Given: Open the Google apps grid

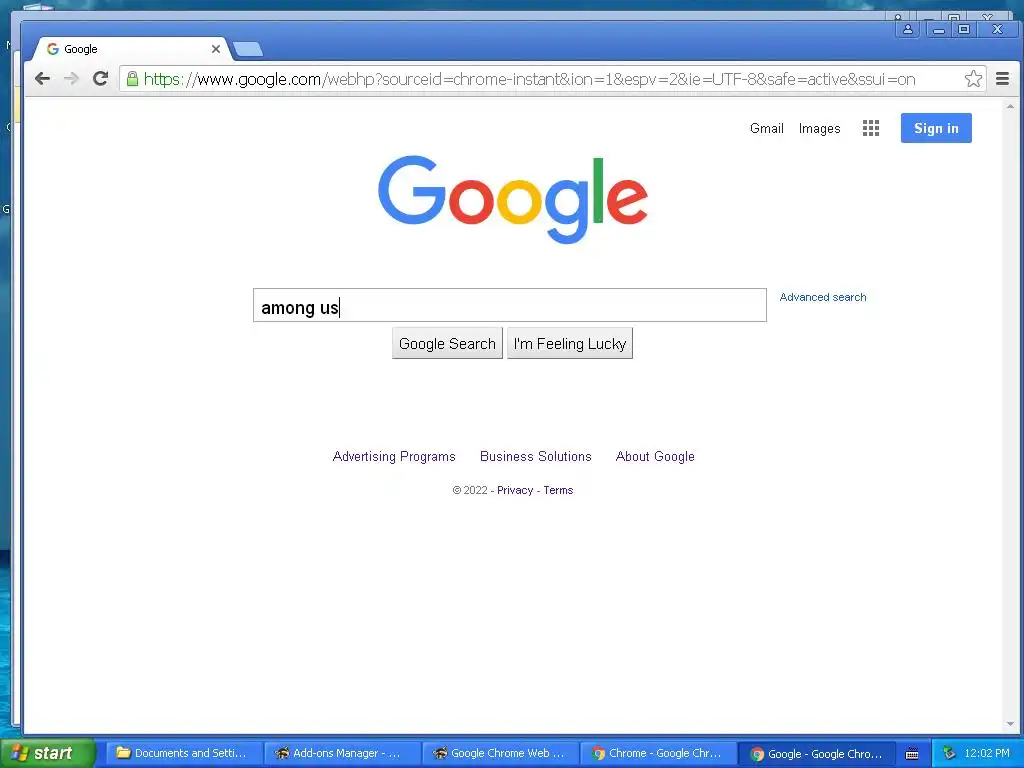Looking at the screenshot, I should 871,128.
